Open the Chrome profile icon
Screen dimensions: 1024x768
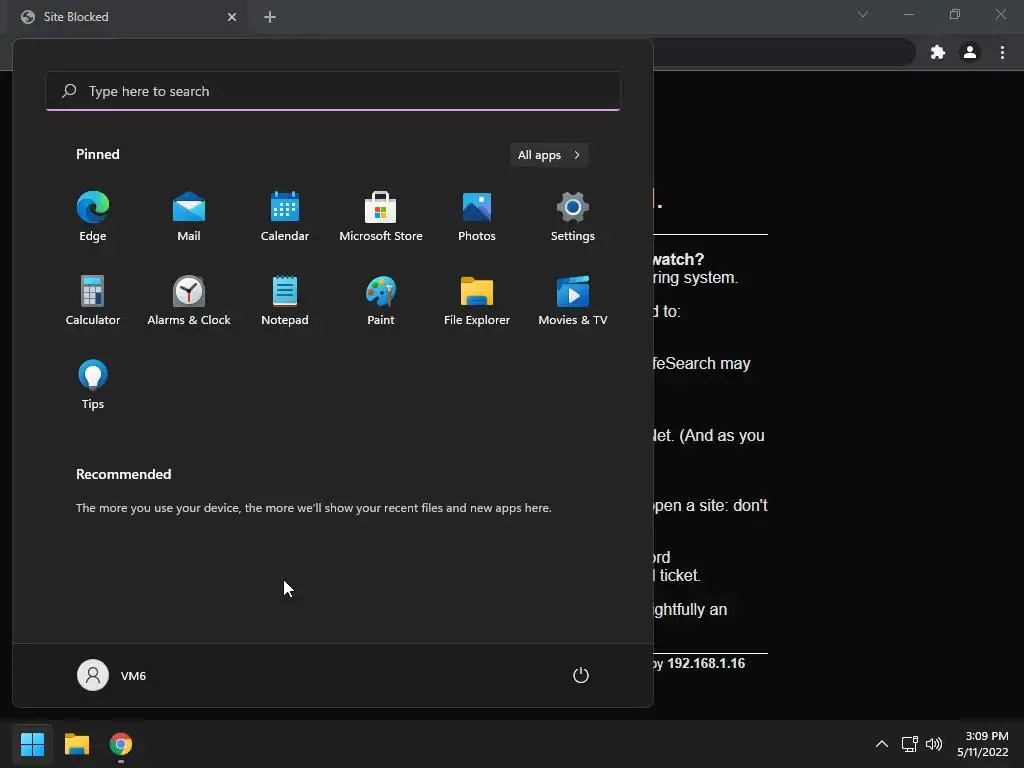pos(970,52)
